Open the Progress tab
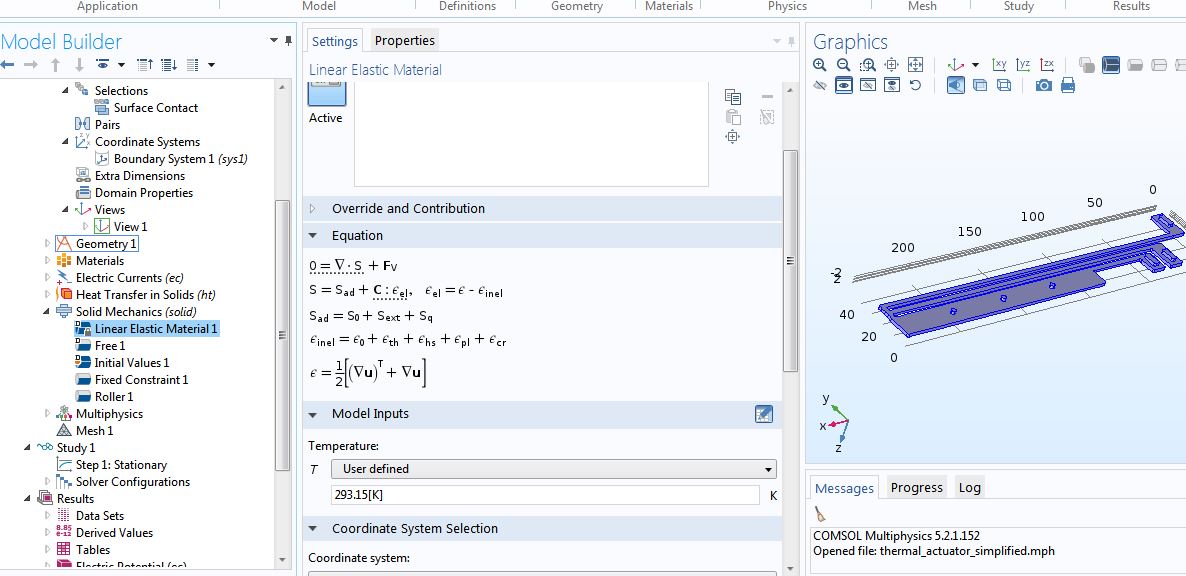 pyautogui.click(x=916, y=488)
